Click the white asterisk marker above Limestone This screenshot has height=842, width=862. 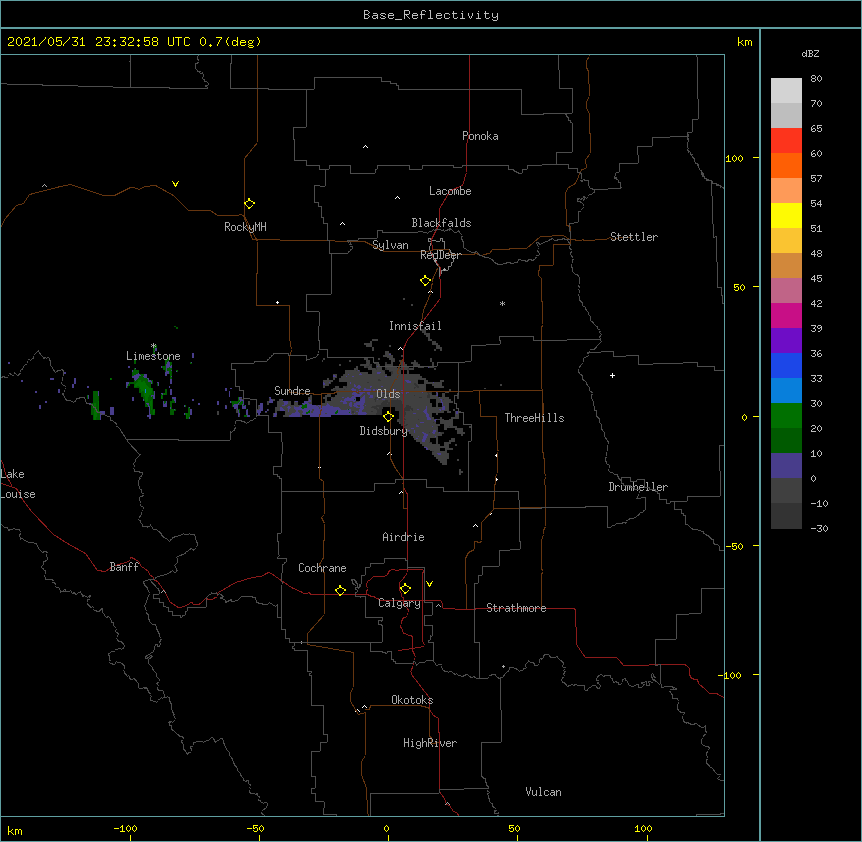coord(153,346)
